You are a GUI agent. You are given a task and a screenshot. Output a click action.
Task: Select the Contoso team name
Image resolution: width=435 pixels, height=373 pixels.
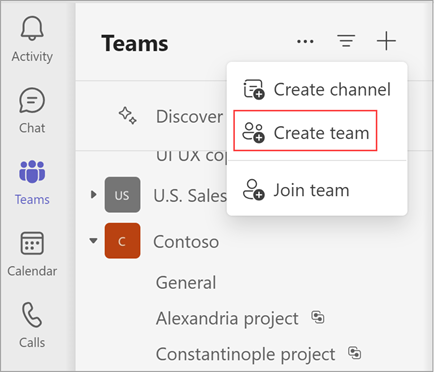point(186,242)
